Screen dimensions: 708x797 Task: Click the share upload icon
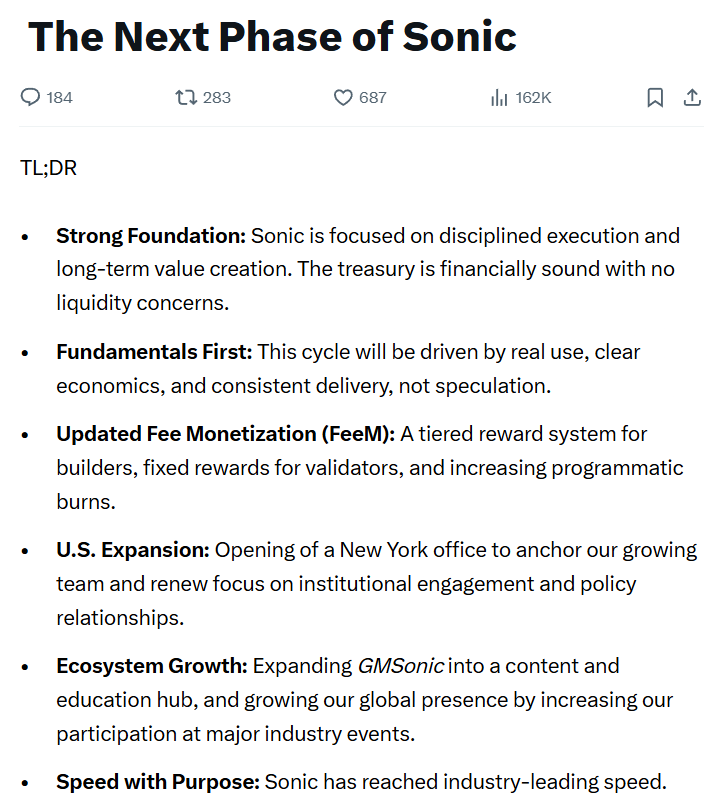[x=691, y=97]
